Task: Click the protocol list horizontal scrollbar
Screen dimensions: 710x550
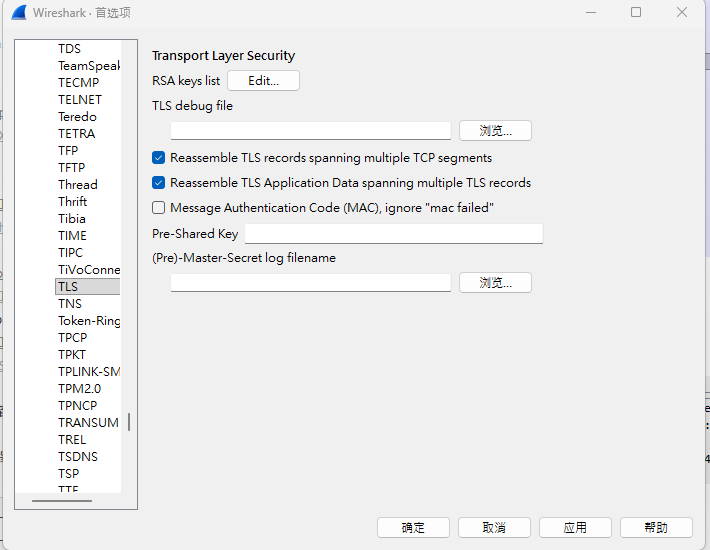Action: (62, 501)
